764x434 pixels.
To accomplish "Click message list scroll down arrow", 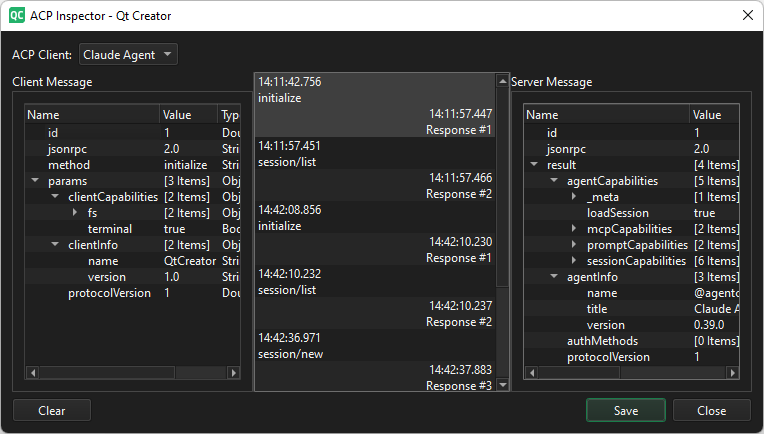I will (502, 385).
